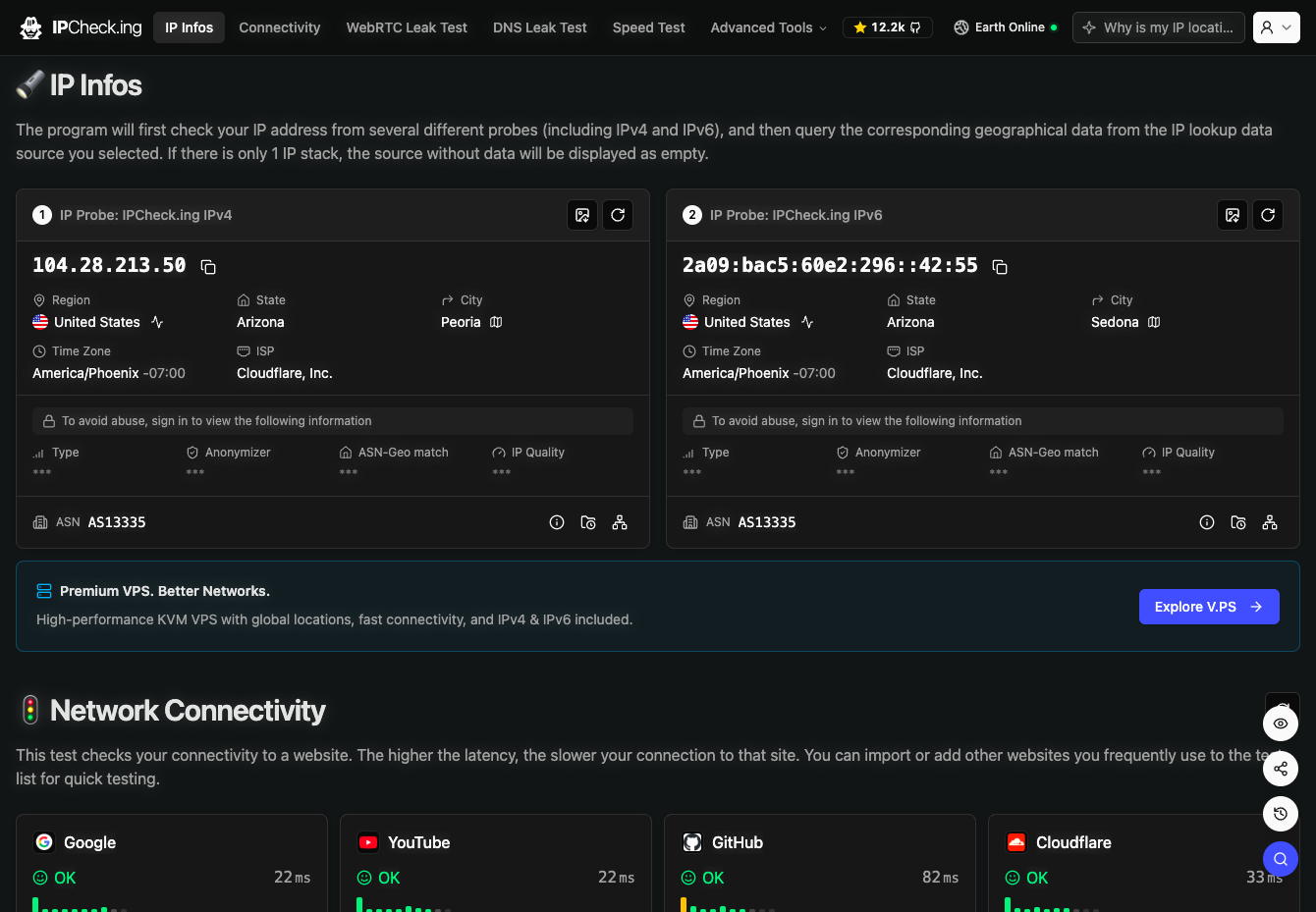Open network-tree icon in IPv6 ASN row

coord(1270,522)
